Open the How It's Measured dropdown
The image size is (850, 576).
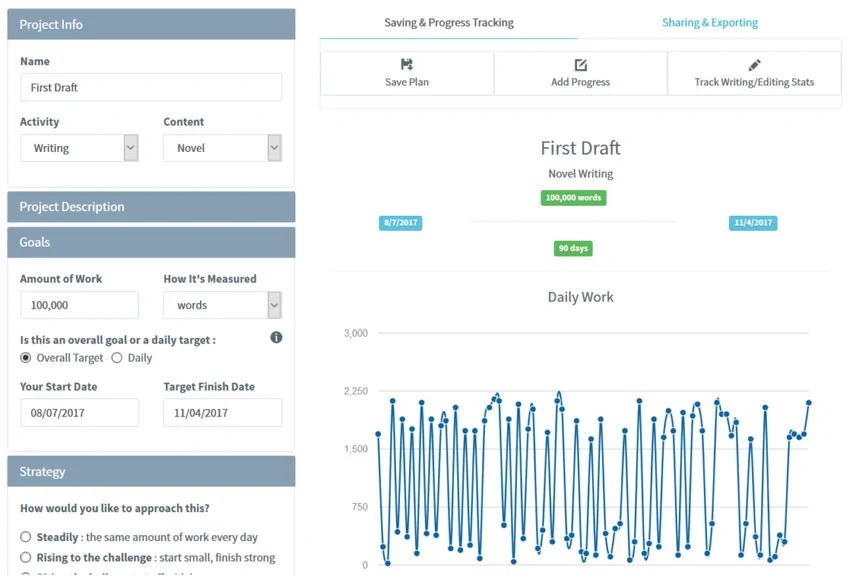(222, 305)
